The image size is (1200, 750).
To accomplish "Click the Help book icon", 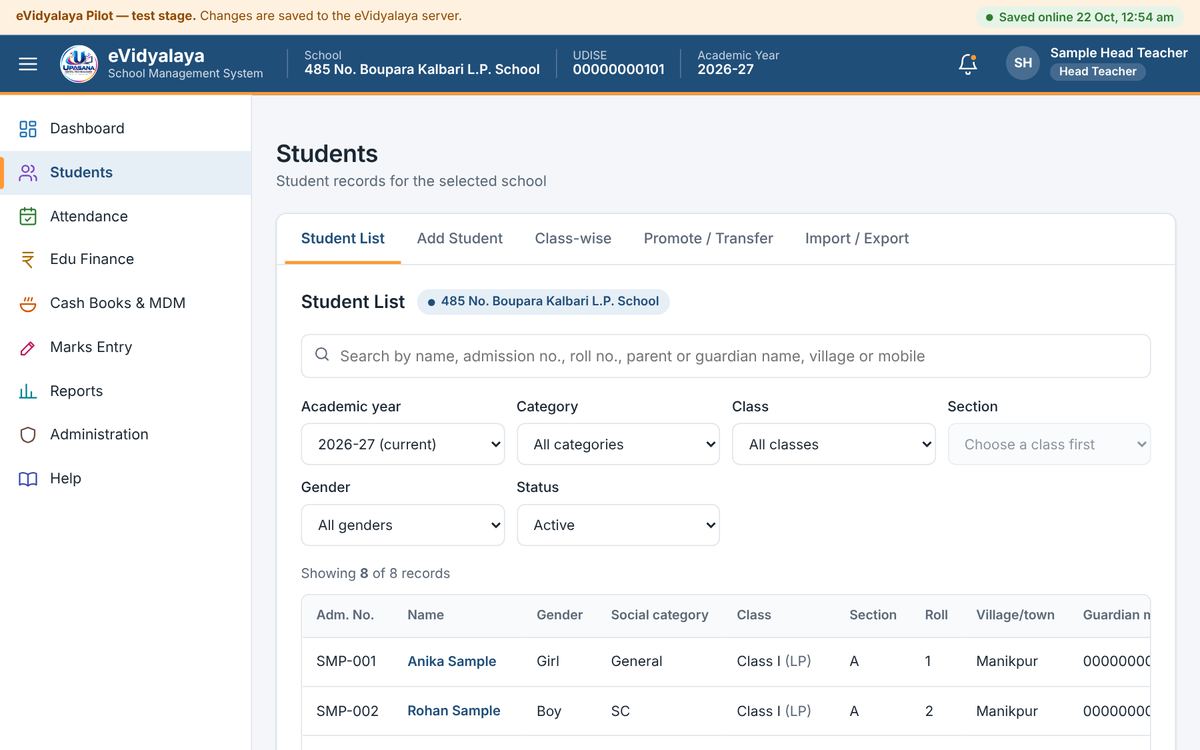I will (28, 479).
